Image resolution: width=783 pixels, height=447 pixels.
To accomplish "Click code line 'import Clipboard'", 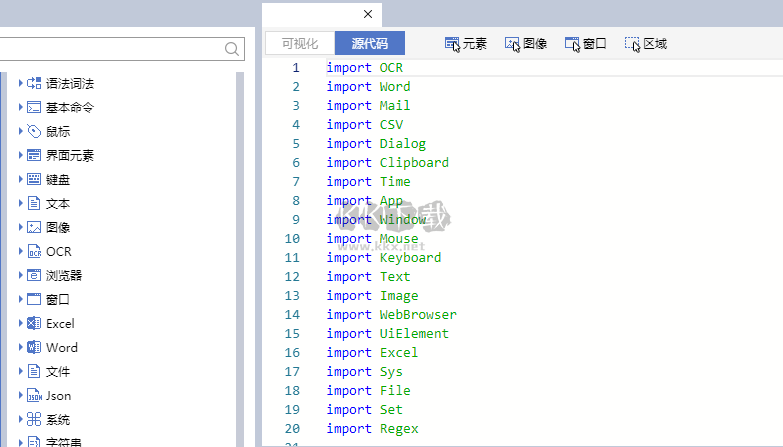I will (x=388, y=162).
